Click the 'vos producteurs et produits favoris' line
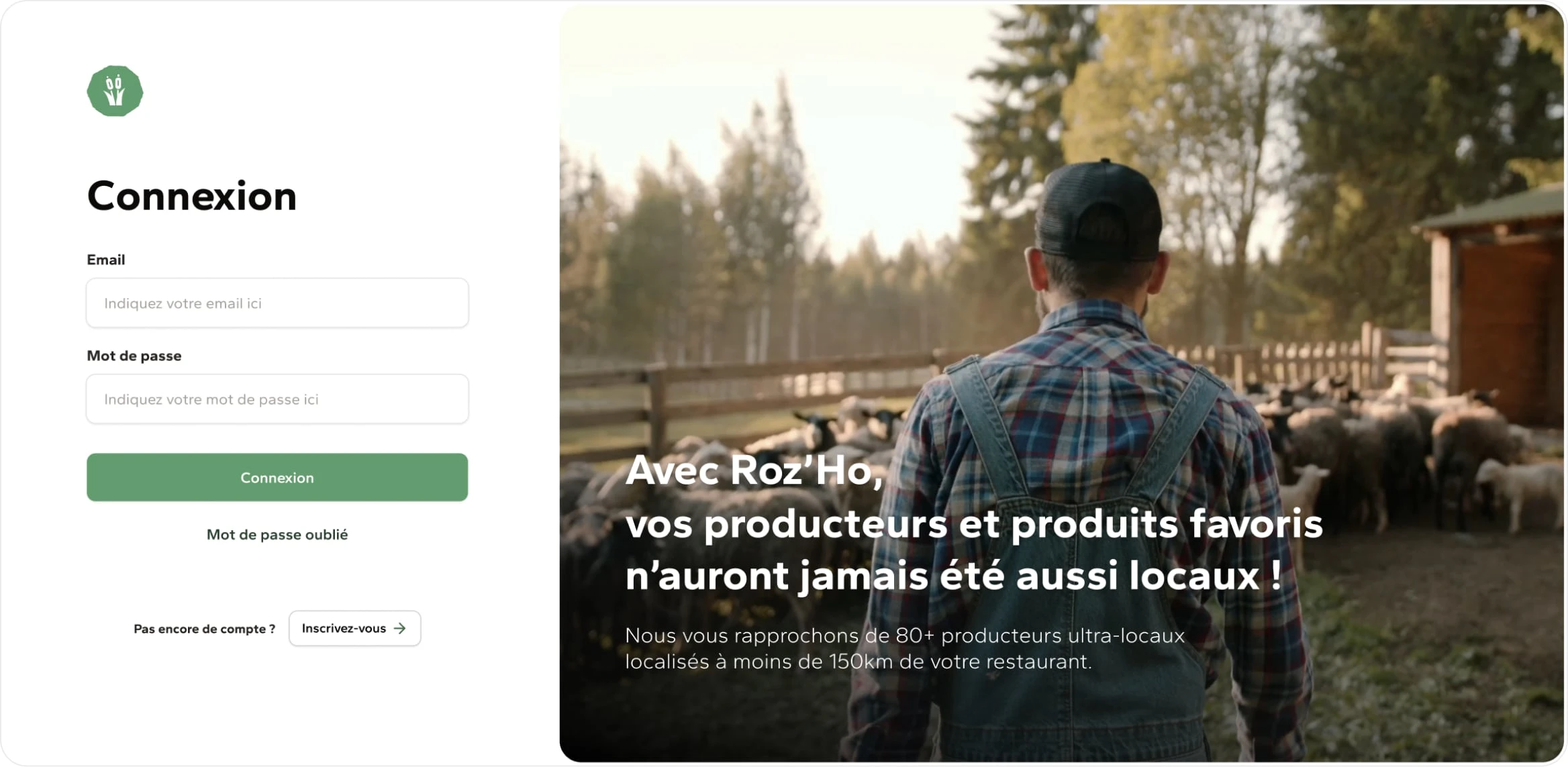The width and height of the screenshot is (1568, 767). [x=974, y=523]
